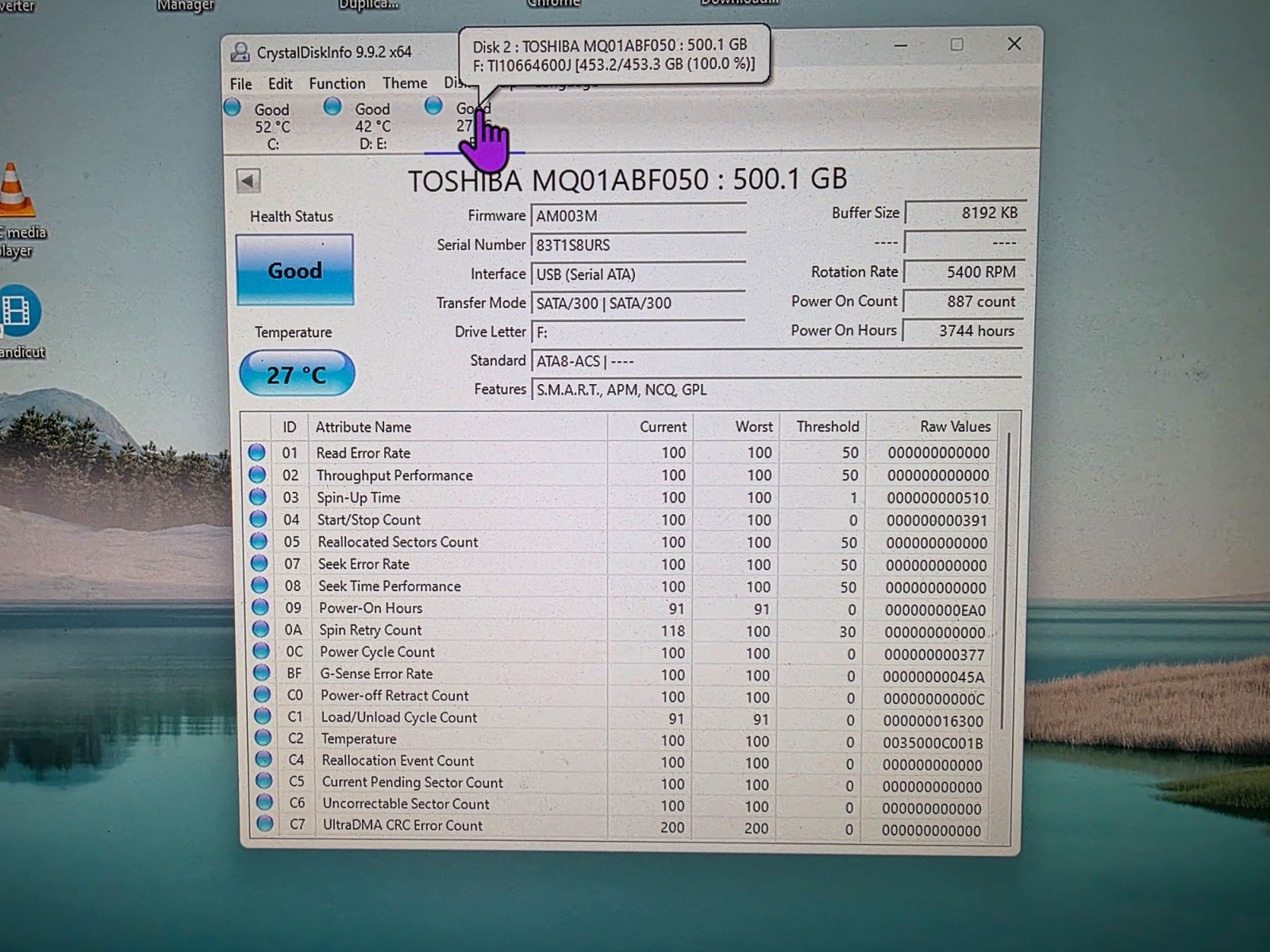
Task: Open the Function menu
Action: [337, 83]
